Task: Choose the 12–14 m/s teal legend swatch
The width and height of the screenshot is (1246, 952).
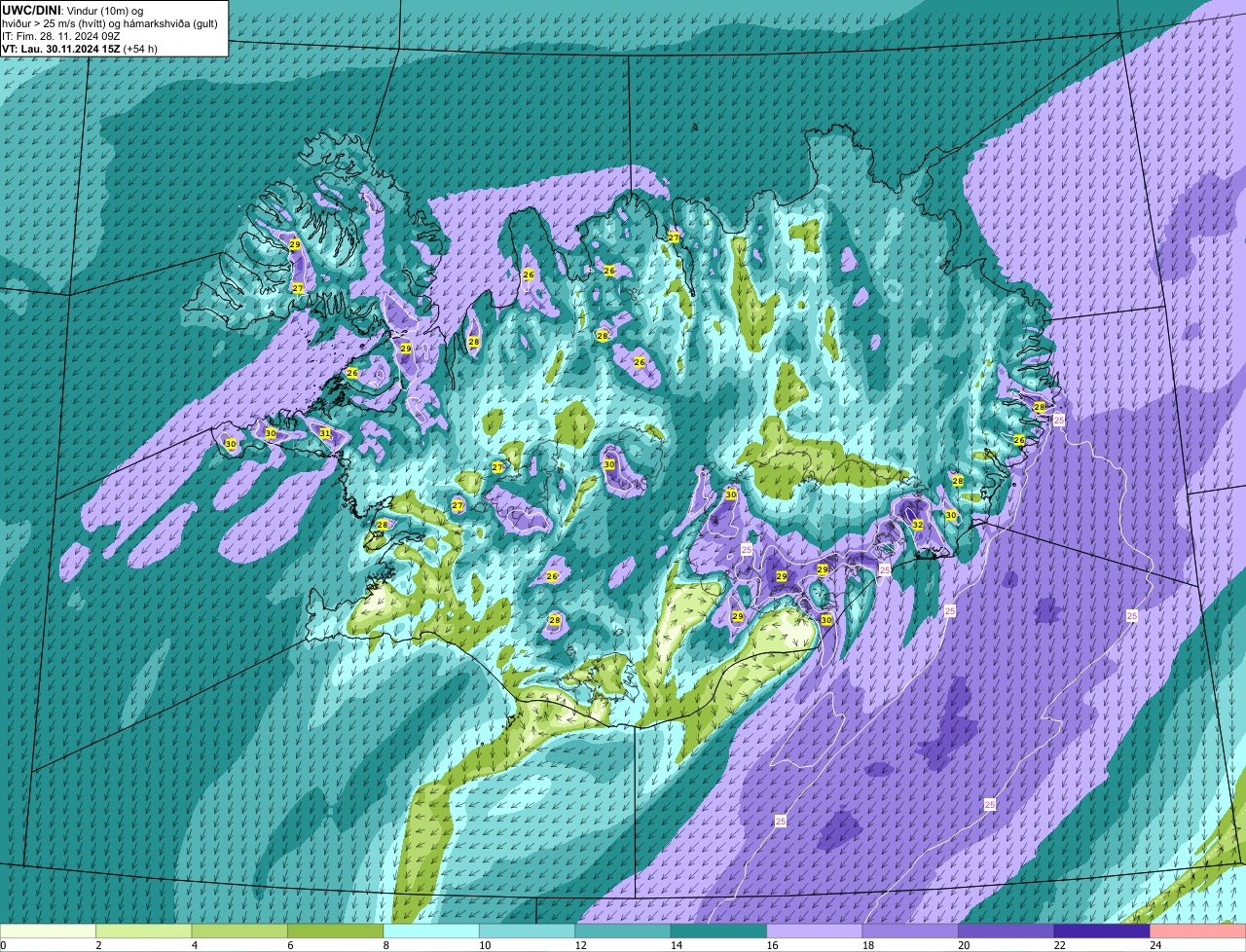Action: [x=623, y=931]
